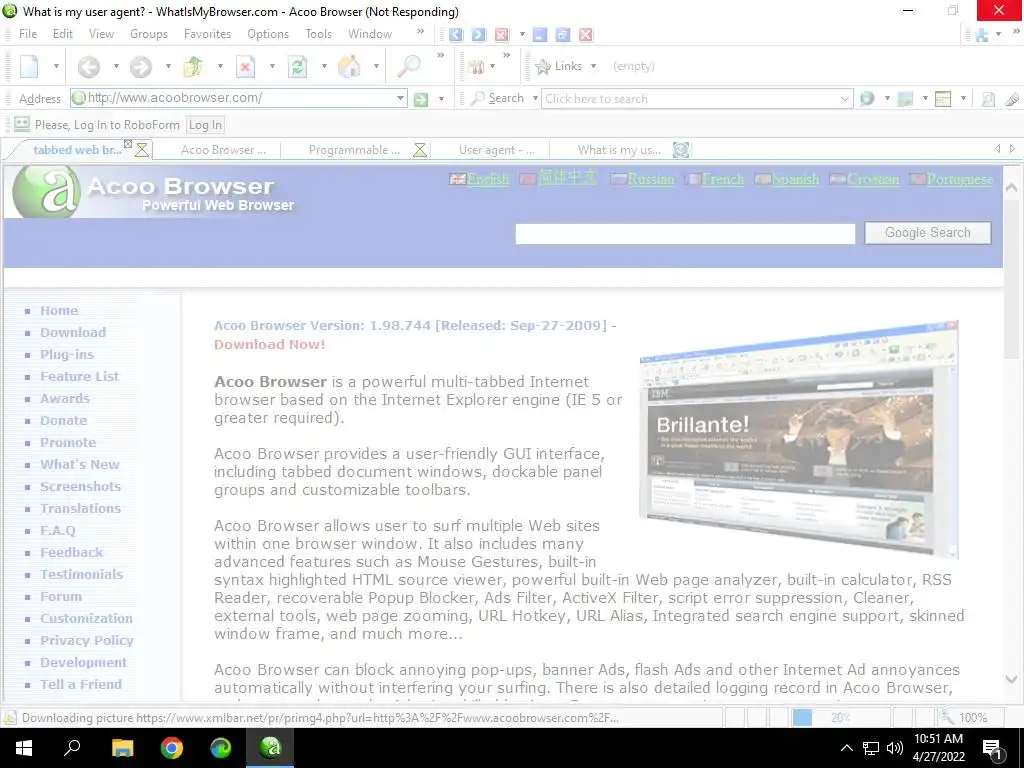Screen dimensions: 1024x768
Task: Select the French language link
Action: pos(722,180)
